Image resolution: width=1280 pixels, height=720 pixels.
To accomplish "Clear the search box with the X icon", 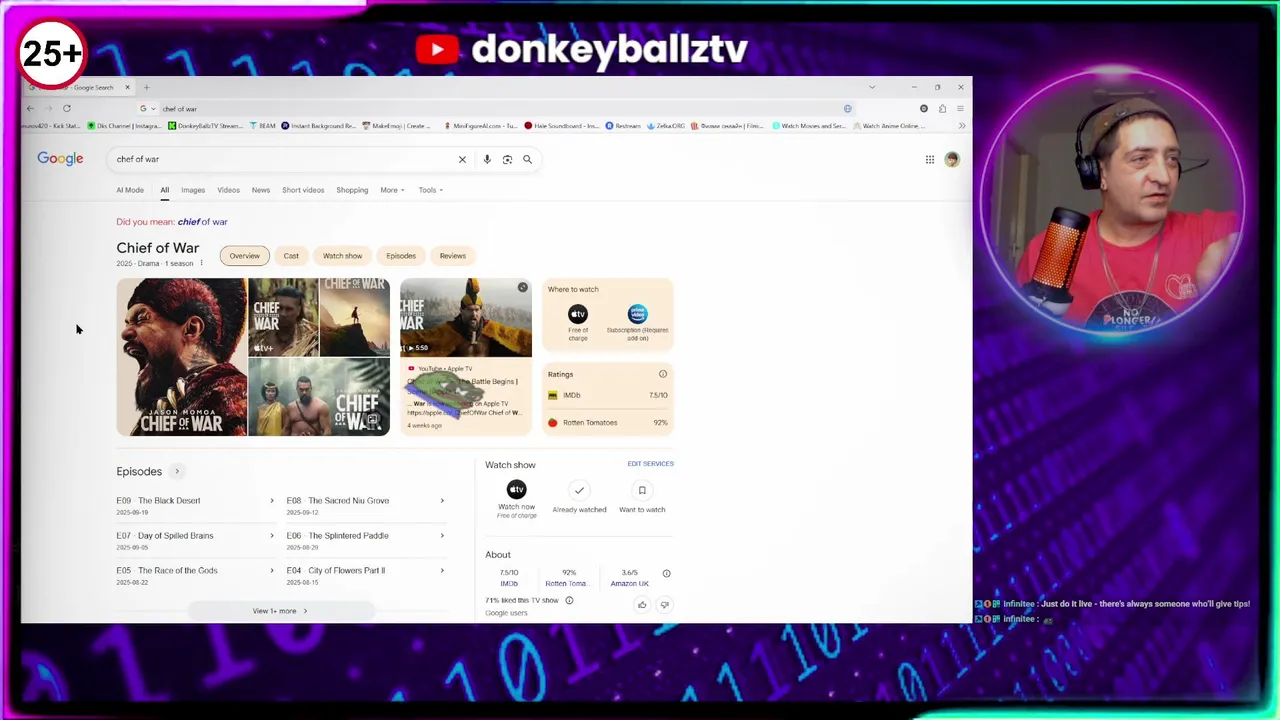I will [x=462, y=159].
